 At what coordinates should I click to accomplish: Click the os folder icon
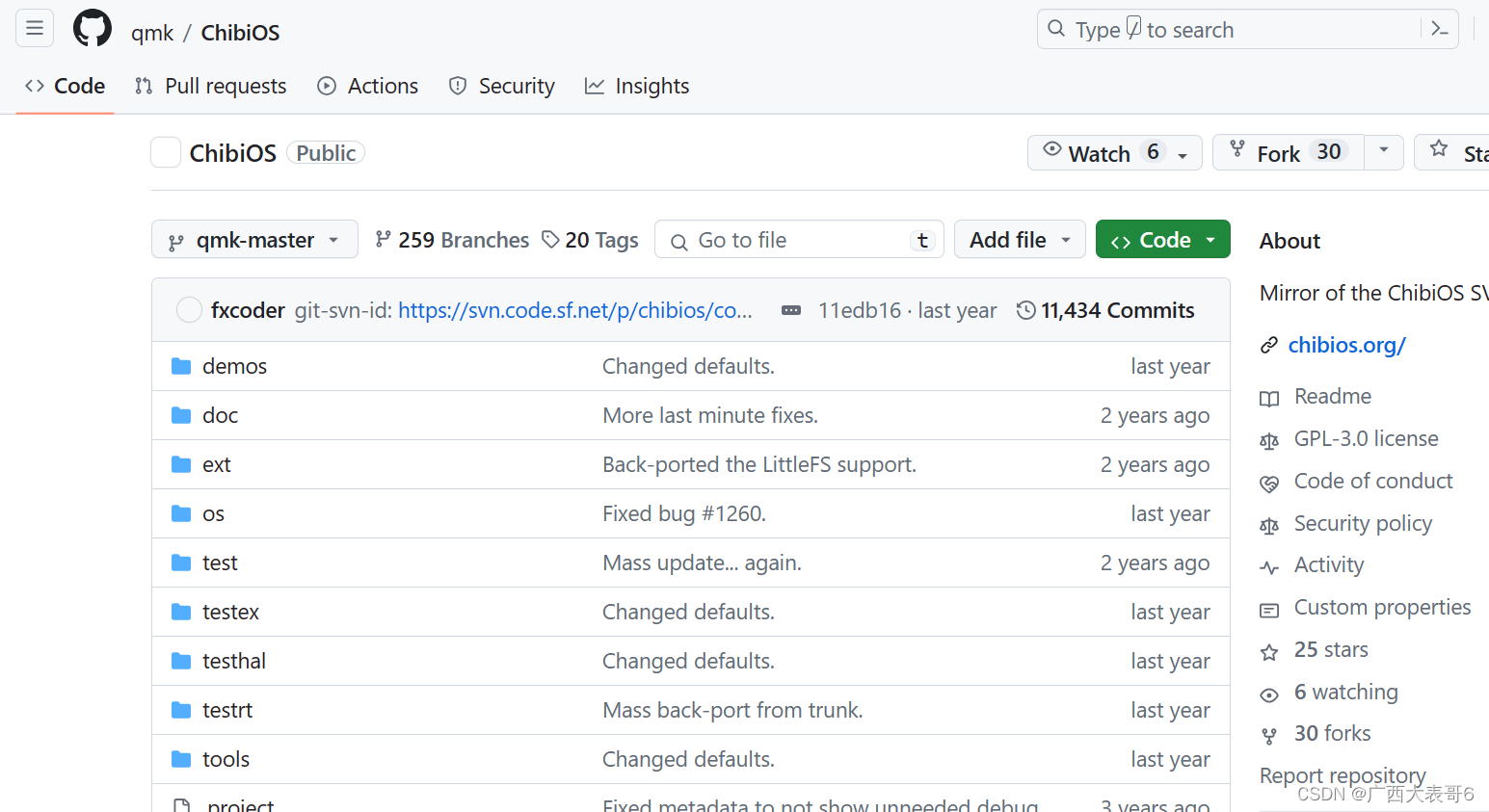(x=181, y=513)
